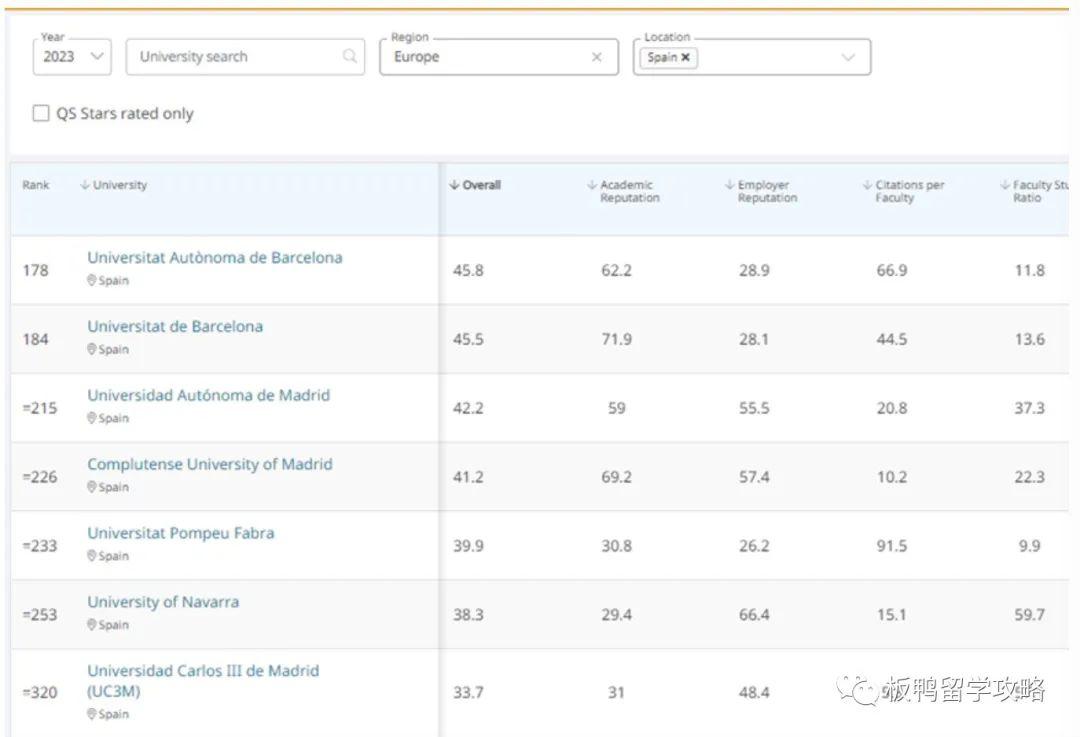Select Universitat Pompeu Fabra link
This screenshot has width=1080, height=737.
pos(180,533)
